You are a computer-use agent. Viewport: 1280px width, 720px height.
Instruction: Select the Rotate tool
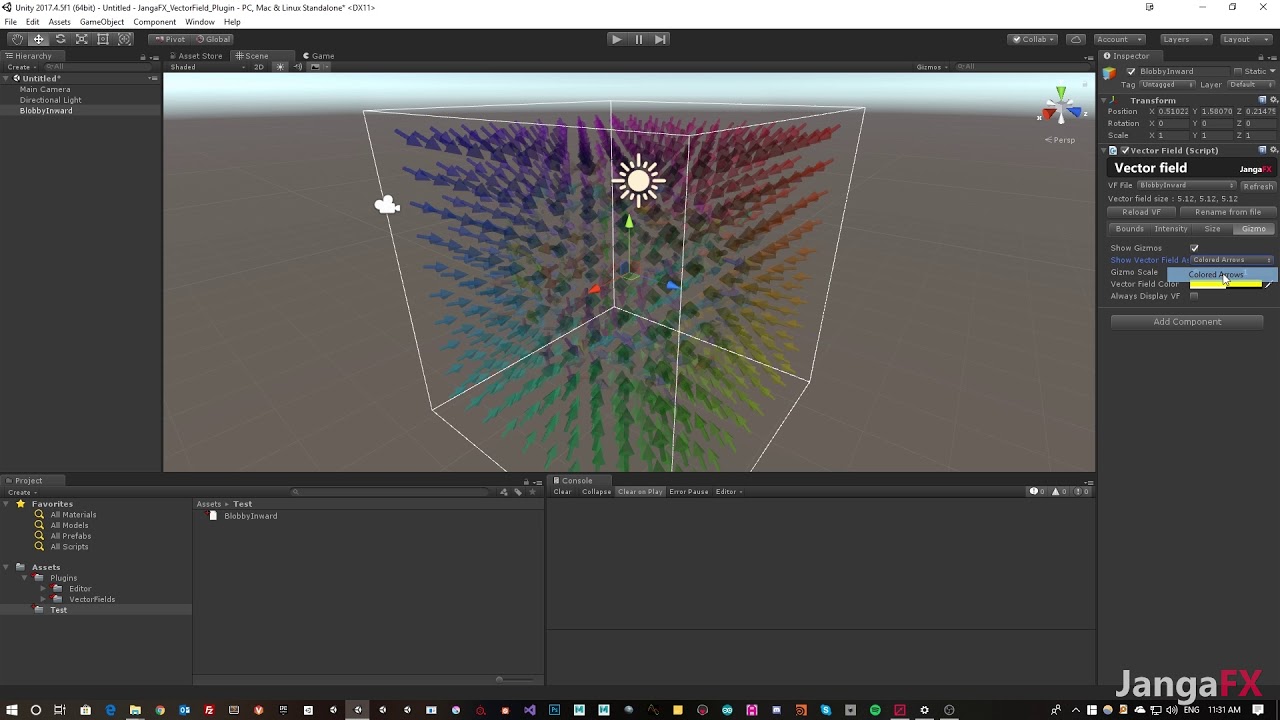60,39
